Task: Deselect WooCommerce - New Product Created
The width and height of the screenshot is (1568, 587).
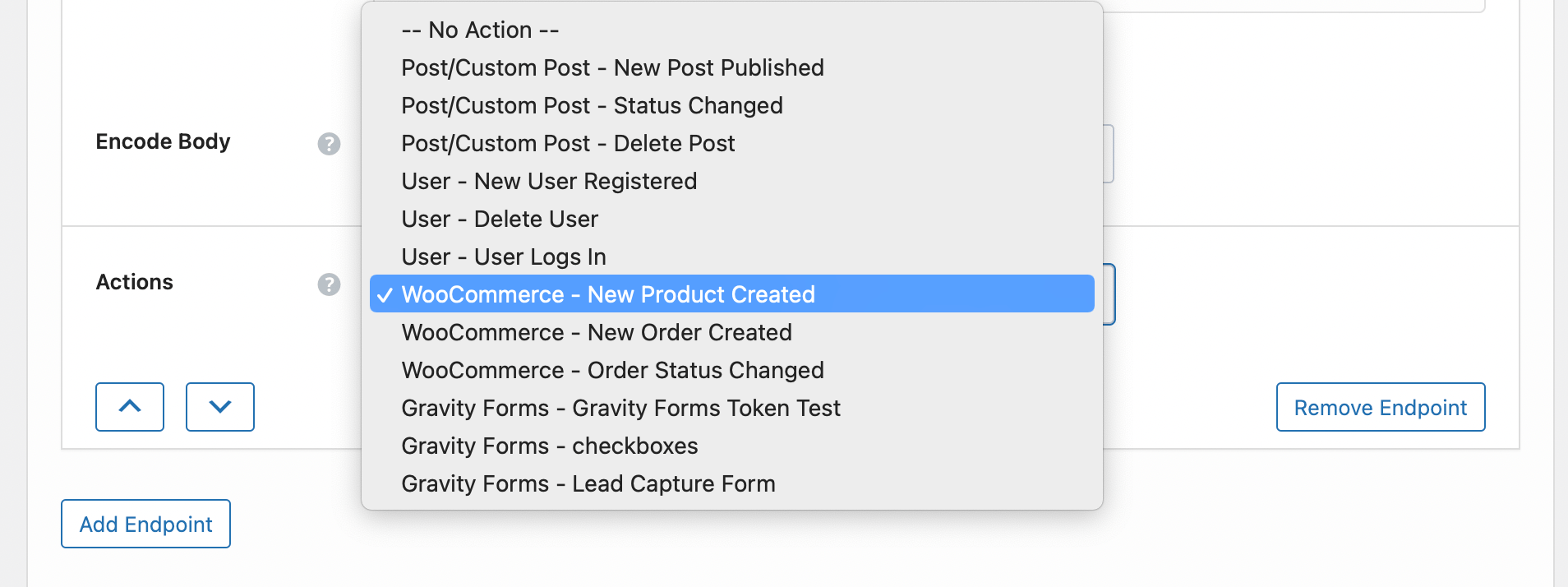Action: pos(607,294)
